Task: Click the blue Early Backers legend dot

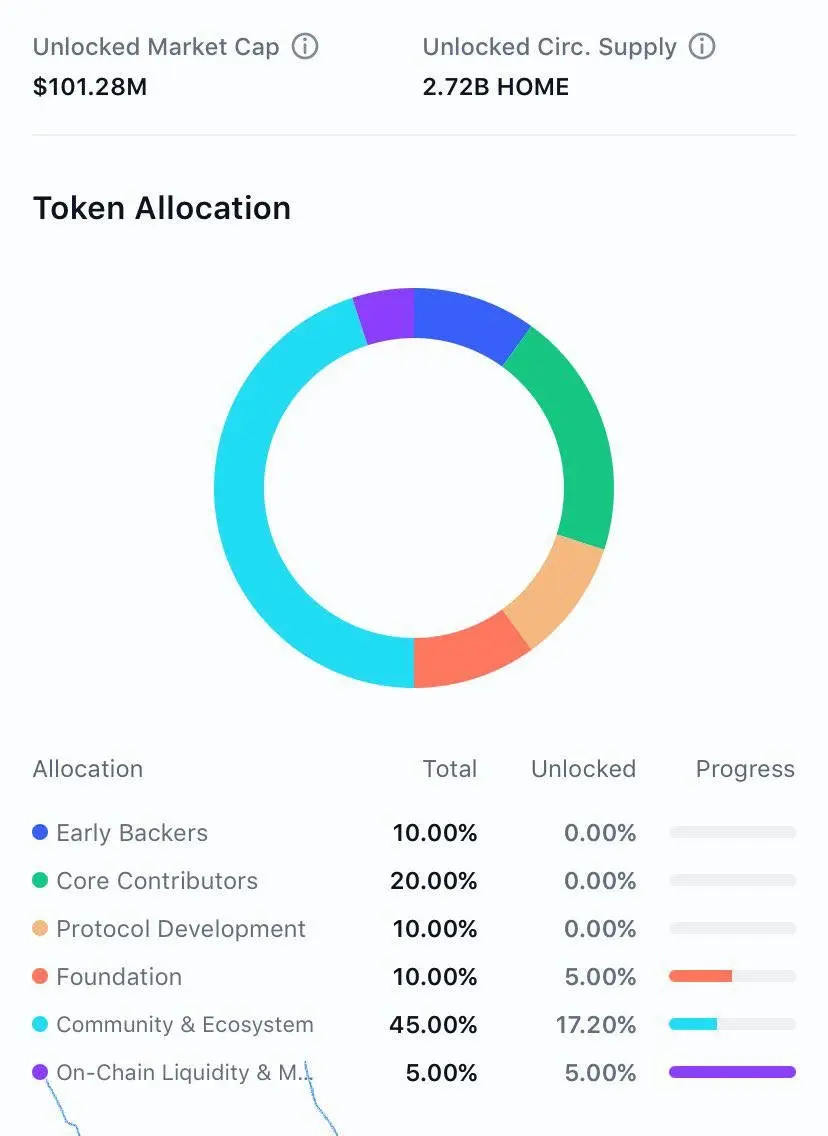Action: point(41,832)
